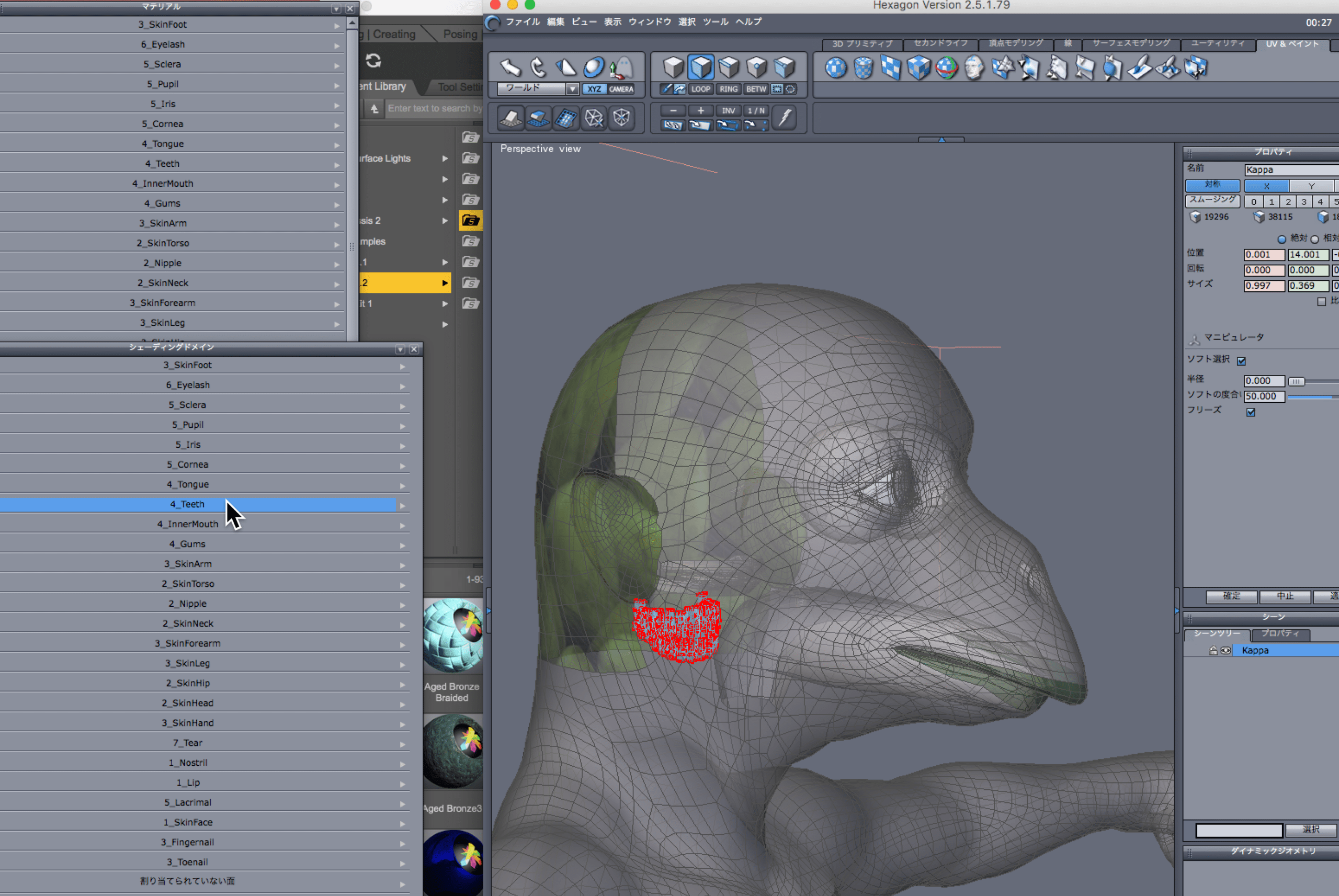Open the ファイル menu

(x=522, y=22)
